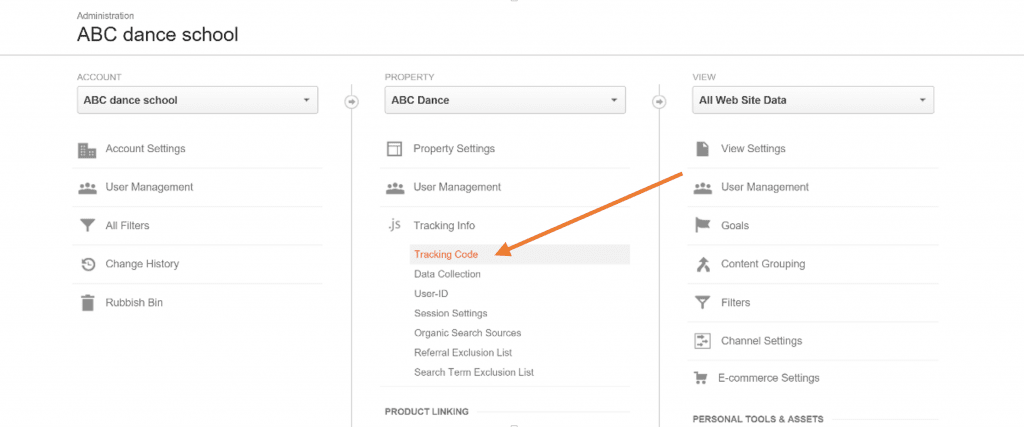Screen dimensions: 1024x427
Task: Open Property Settings
Action: 454,149
